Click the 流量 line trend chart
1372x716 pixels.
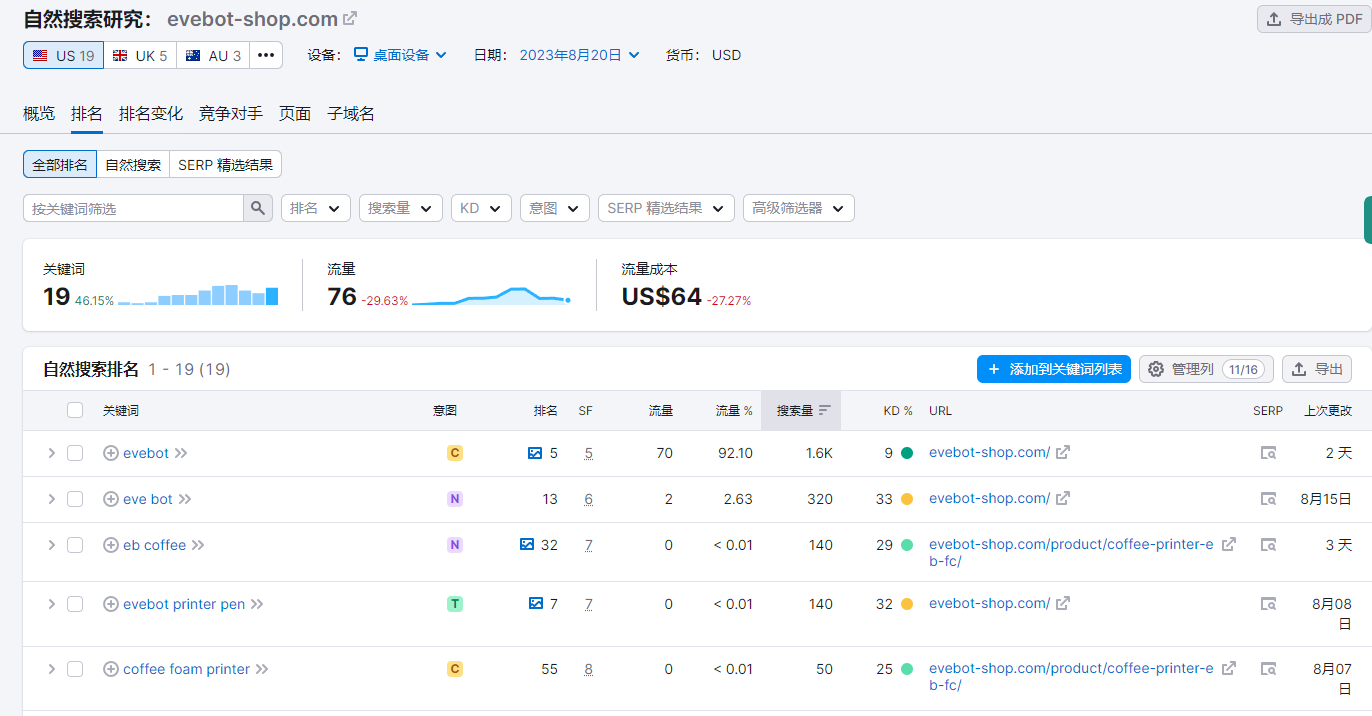[491, 295]
